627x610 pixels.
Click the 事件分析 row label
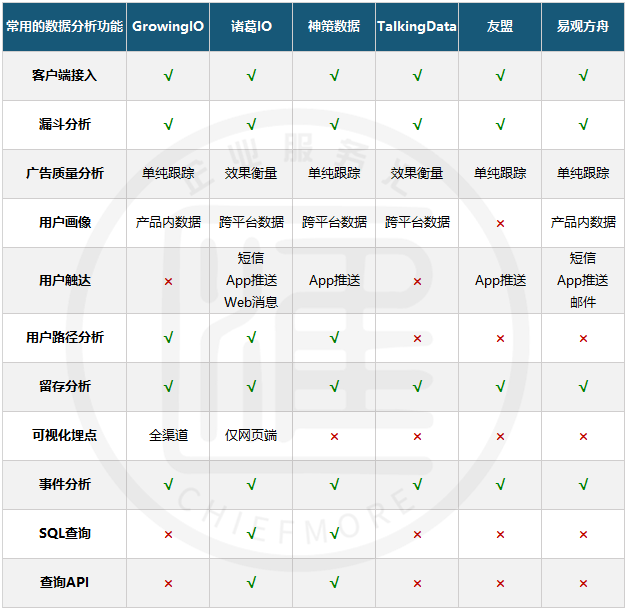point(64,484)
